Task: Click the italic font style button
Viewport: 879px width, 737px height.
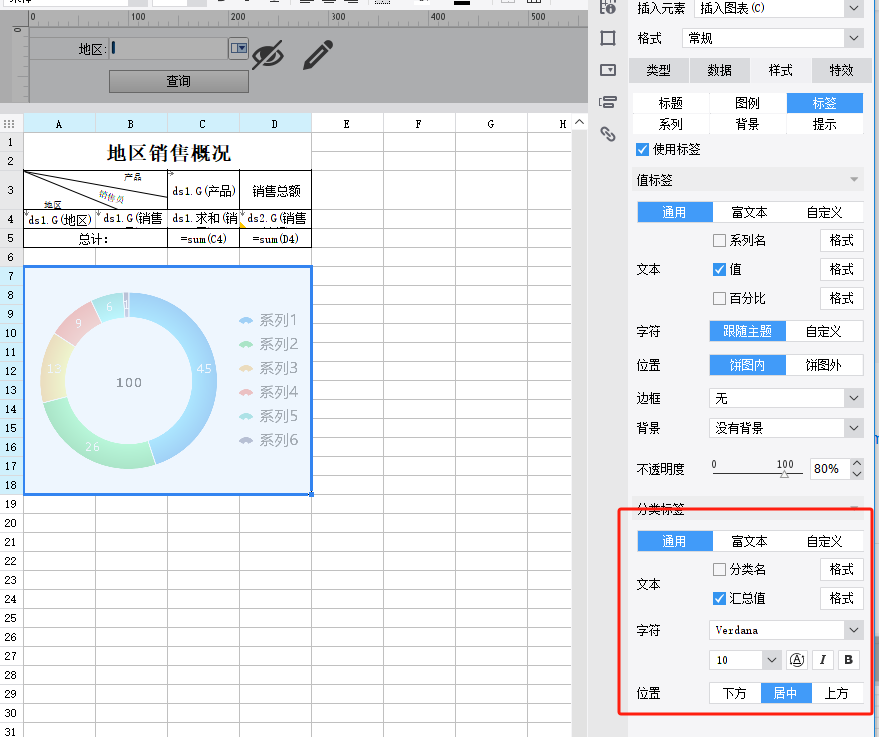Action: 823,660
